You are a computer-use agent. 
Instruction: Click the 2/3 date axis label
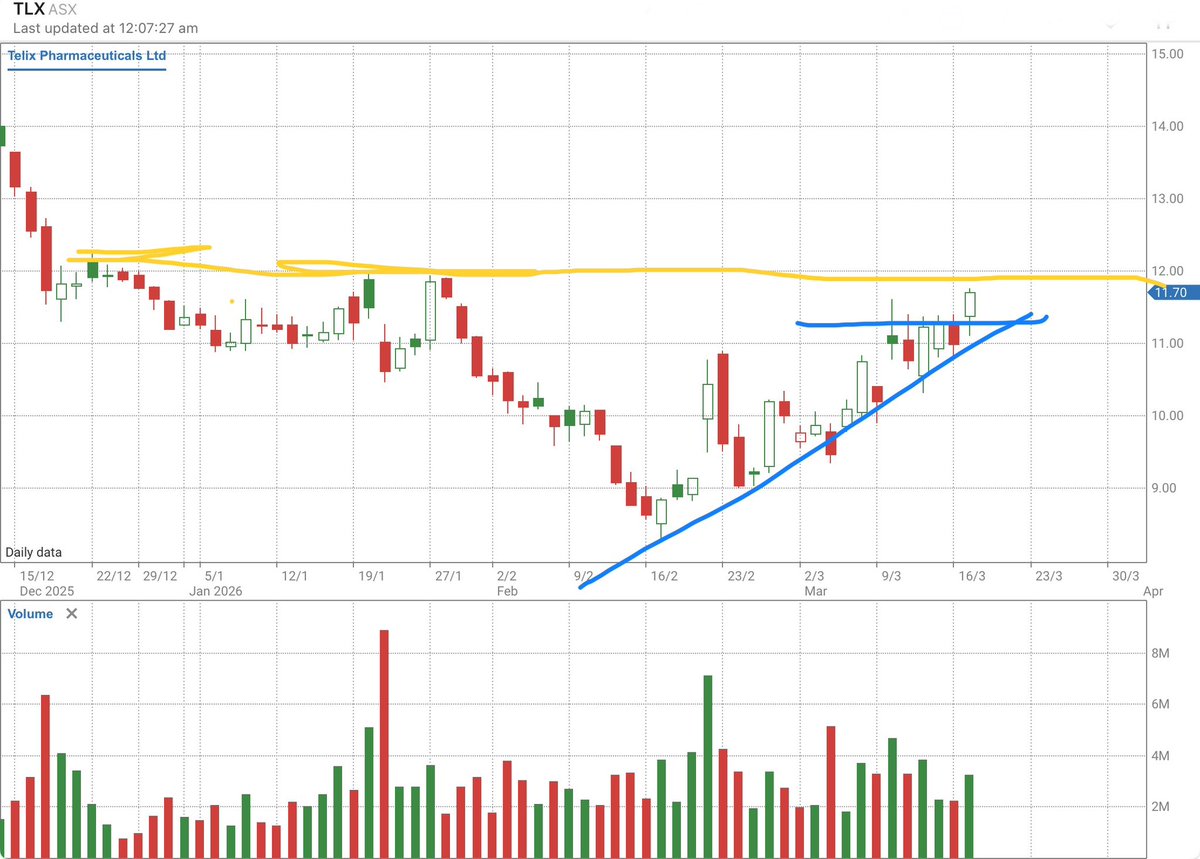coord(814,576)
